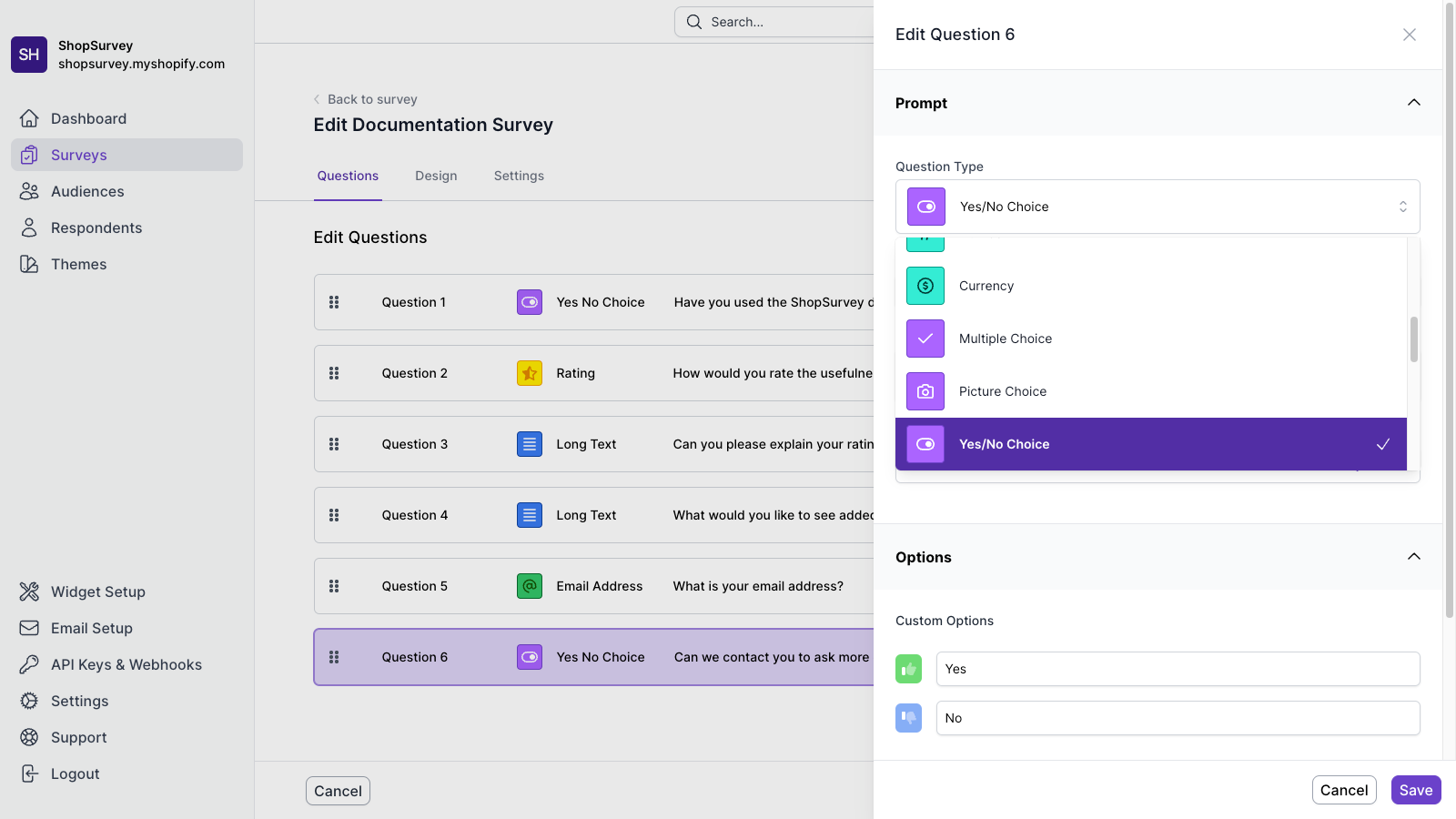1456x819 pixels.
Task: Click the shopsurvey.myshopify.com store name
Action: point(141,64)
